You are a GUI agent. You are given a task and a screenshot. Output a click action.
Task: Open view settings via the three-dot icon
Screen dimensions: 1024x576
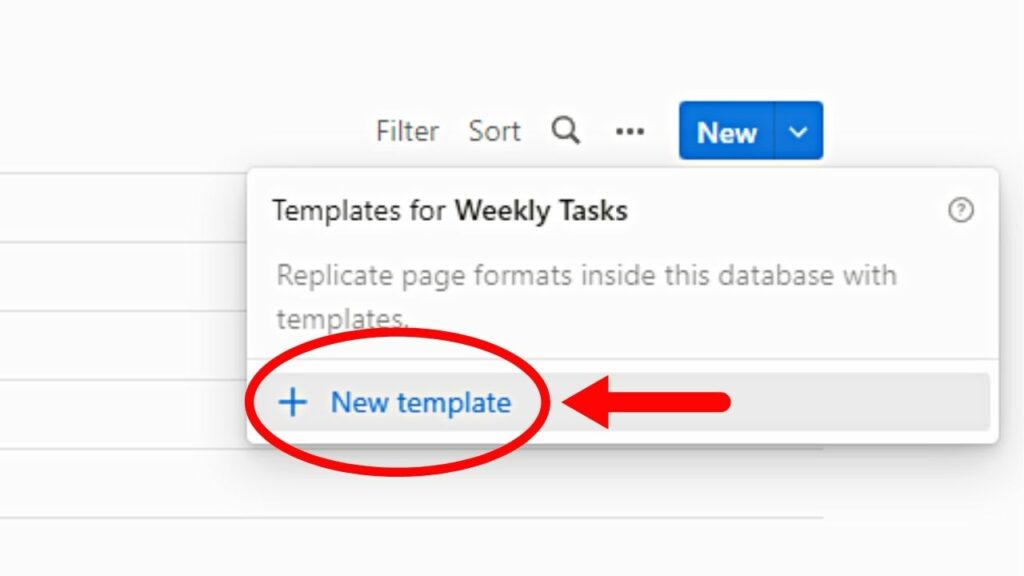tap(630, 131)
